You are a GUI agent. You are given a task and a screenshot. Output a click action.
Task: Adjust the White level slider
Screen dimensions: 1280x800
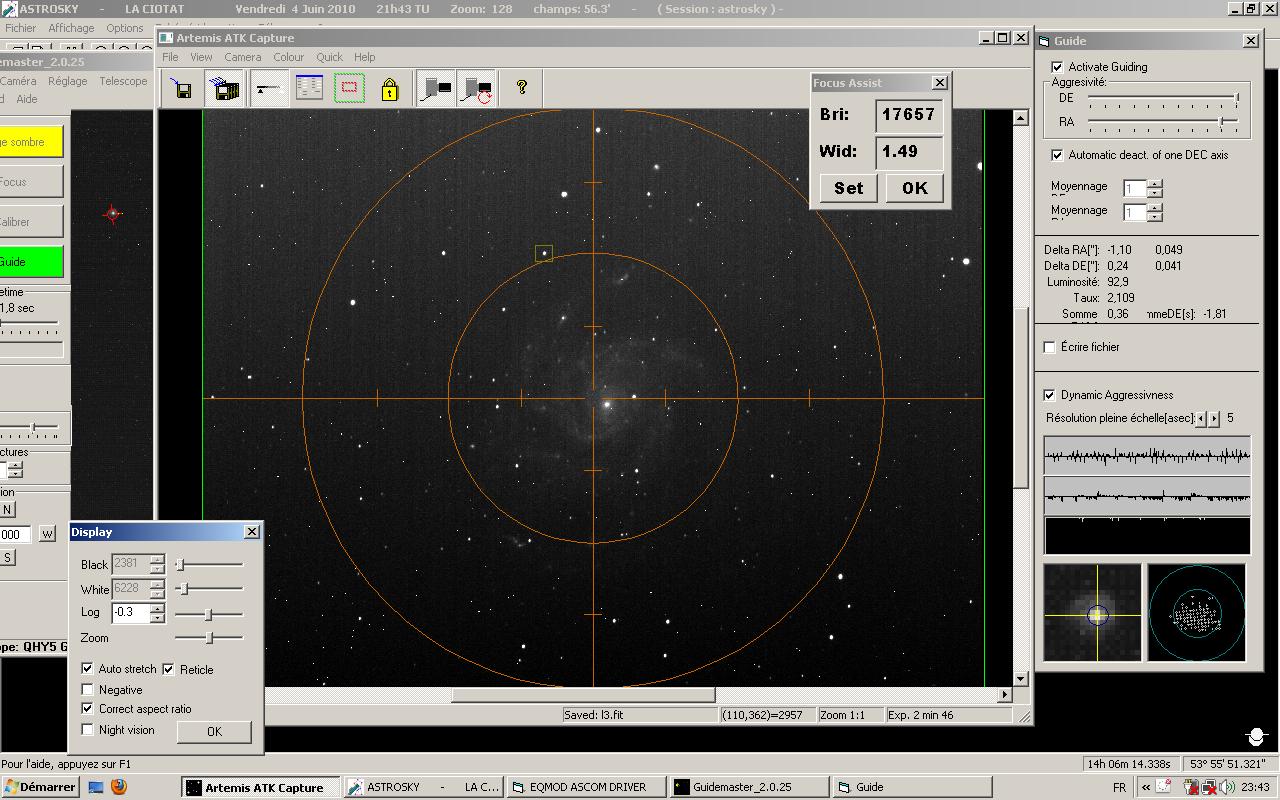click(209, 589)
